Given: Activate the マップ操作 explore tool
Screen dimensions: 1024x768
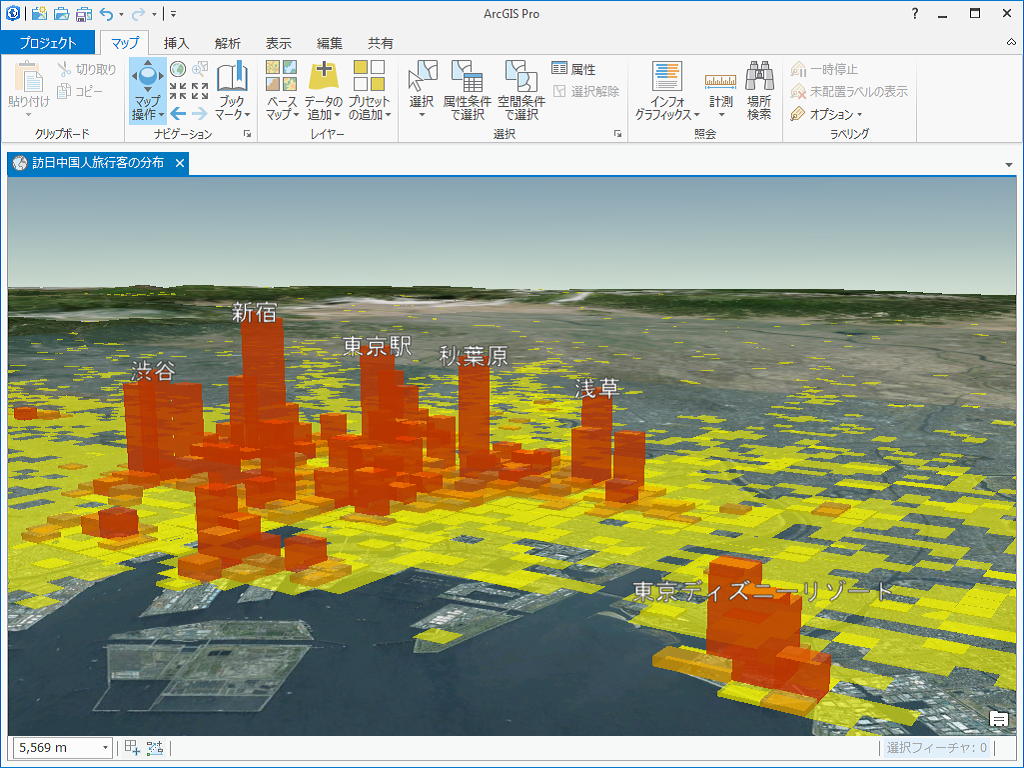Looking at the screenshot, I should tap(148, 91).
